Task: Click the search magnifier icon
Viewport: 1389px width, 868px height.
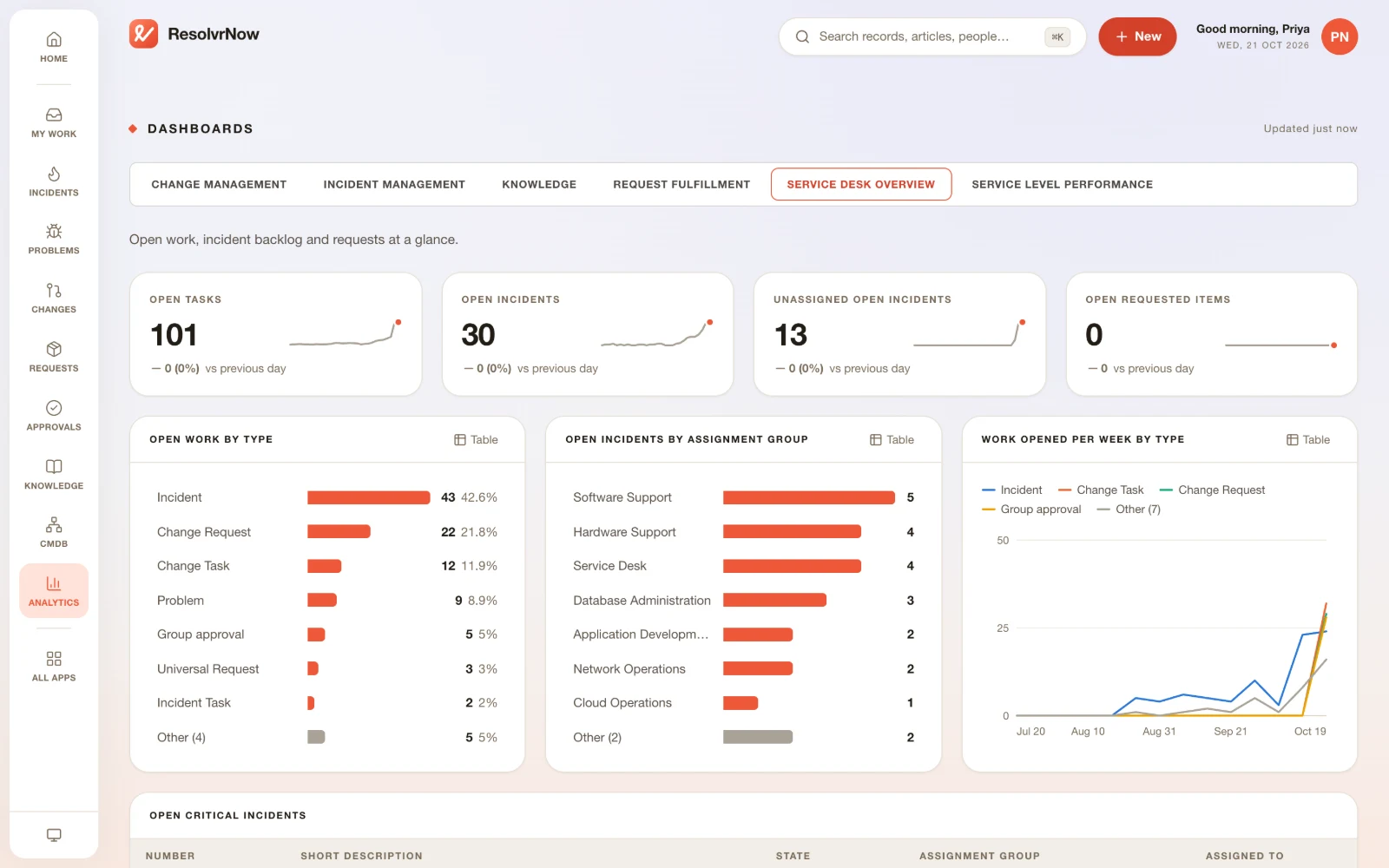Action: point(802,36)
